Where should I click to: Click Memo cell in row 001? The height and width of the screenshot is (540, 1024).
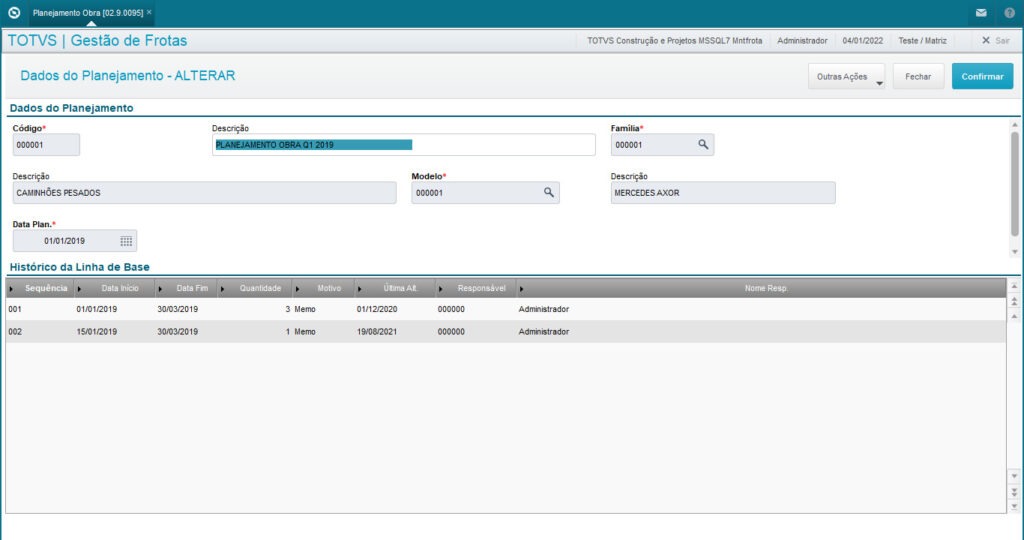pyautogui.click(x=305, y=309)
